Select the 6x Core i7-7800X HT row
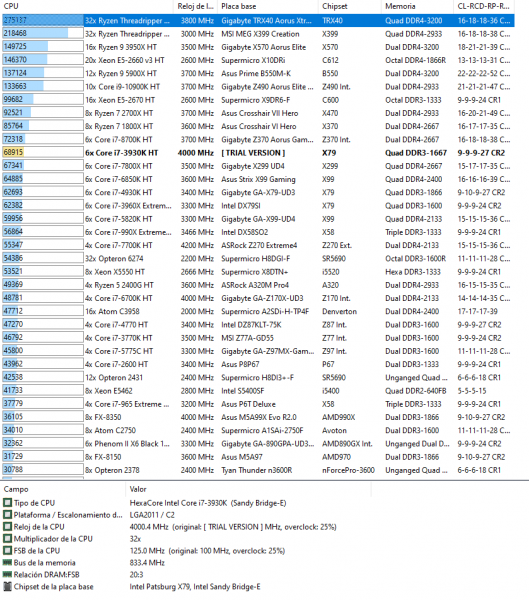 [x=258, y=166]
